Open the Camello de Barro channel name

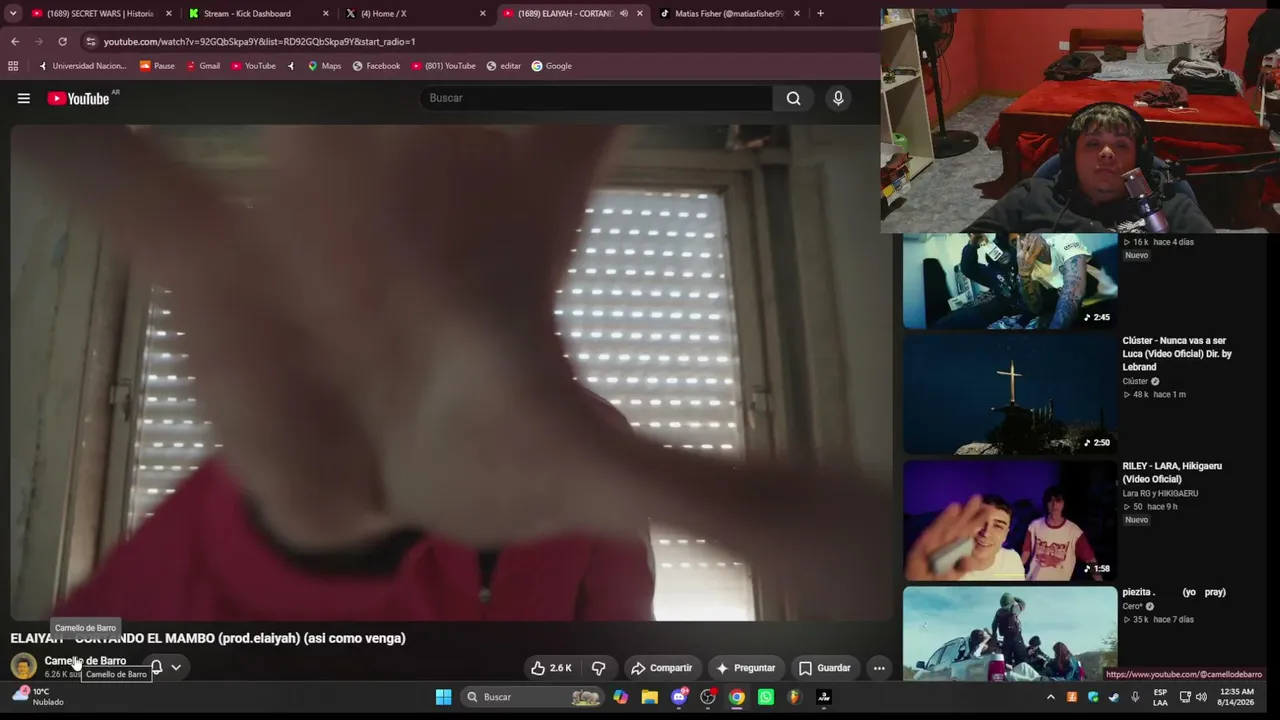click(x=85, y=661)
